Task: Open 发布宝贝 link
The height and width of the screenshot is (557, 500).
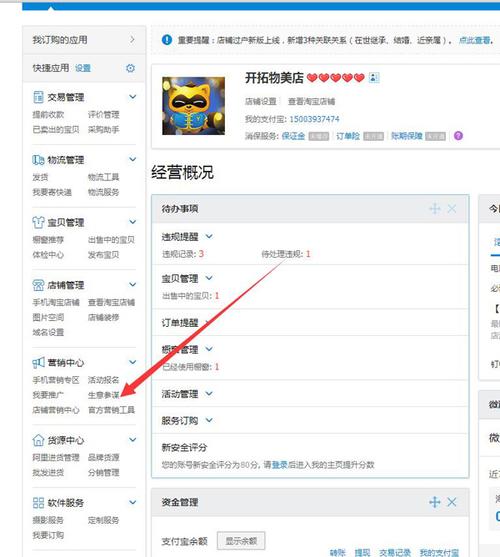Action: [x=103, y=255]
